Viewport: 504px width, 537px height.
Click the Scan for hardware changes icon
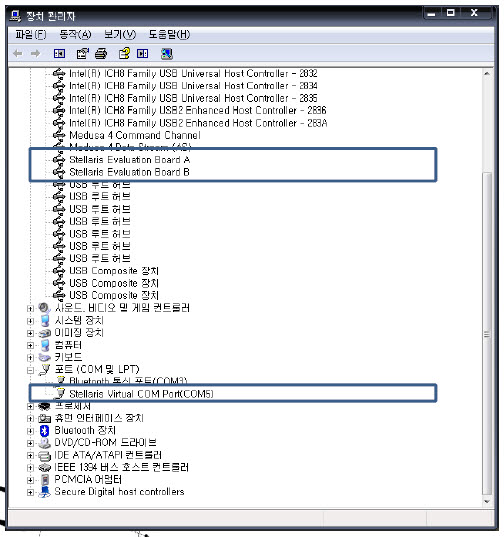pyautogui.click(x=167, y=54)
